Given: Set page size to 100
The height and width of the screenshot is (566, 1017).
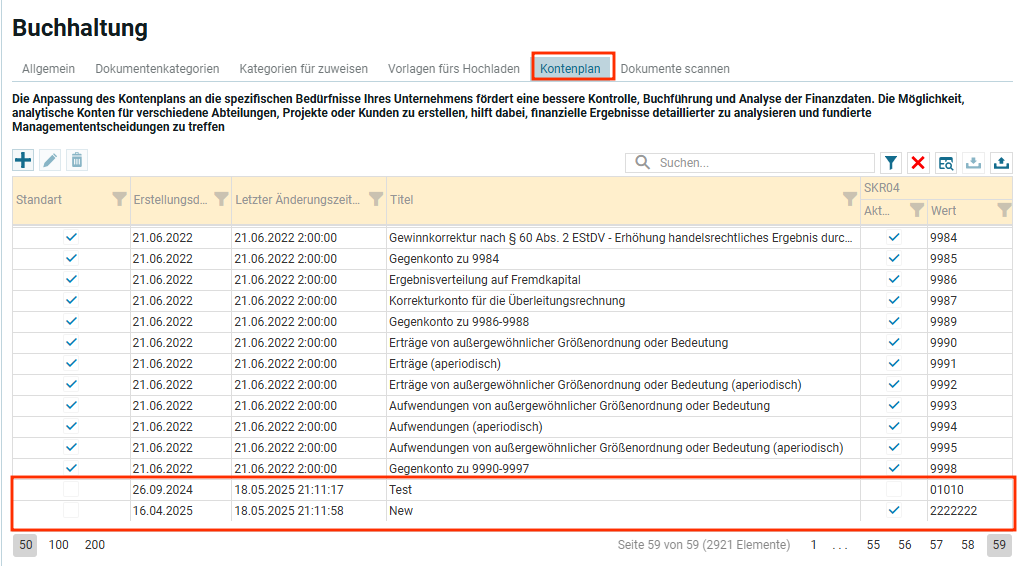Looking at the screenshot, I should point(59,545).
